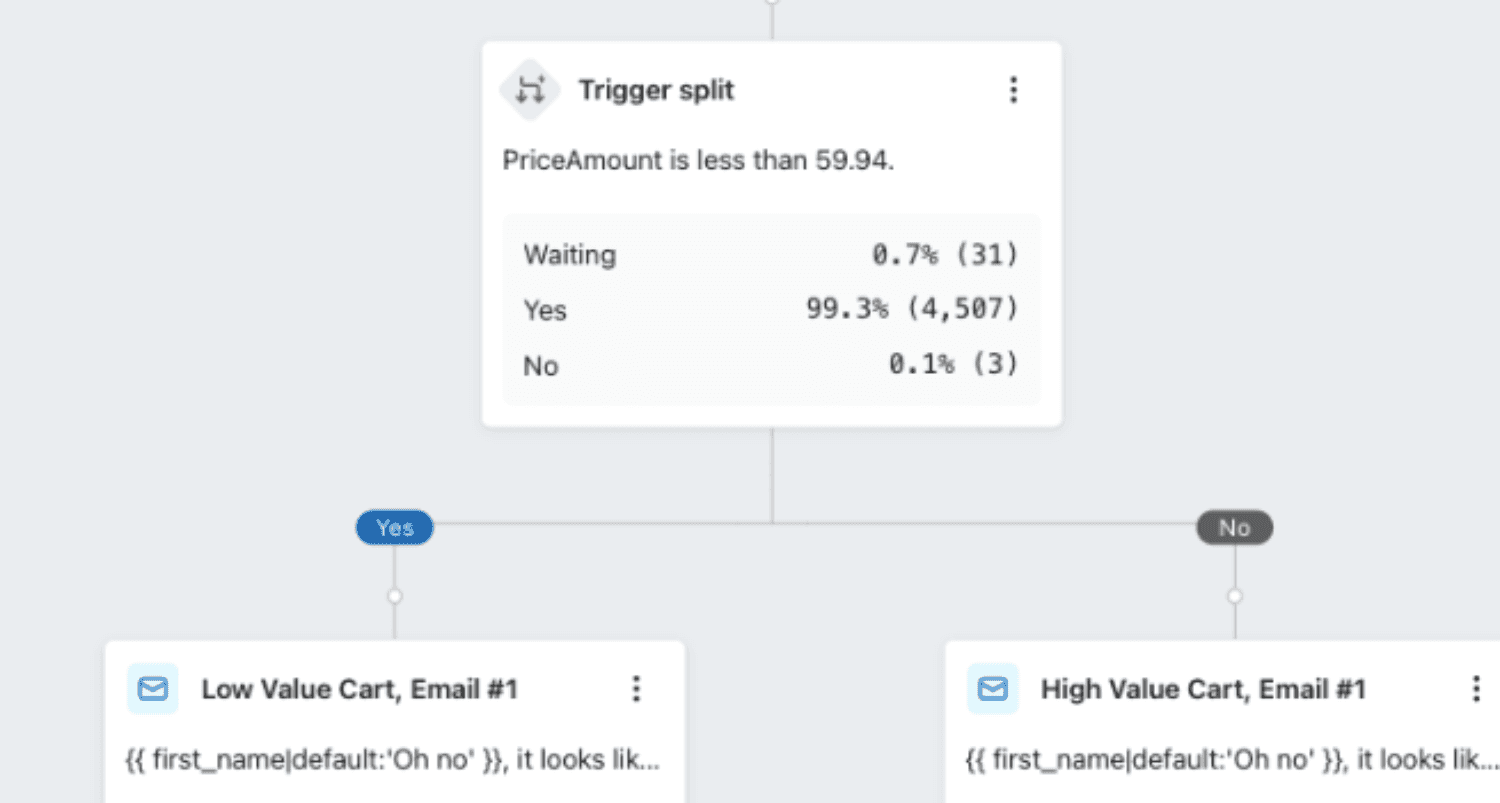Viewport: 1500px width, 803px height.
Task: Click the Low Value Cart subject line preview
Action: coord(393,760)
